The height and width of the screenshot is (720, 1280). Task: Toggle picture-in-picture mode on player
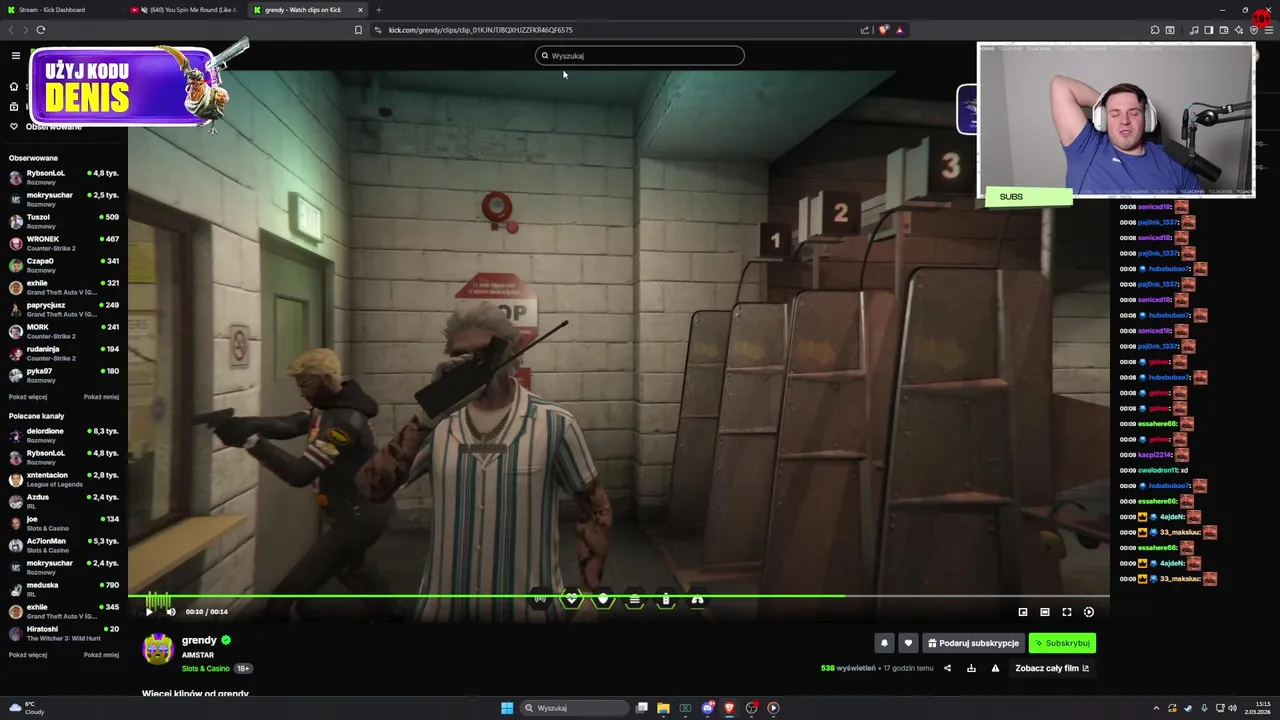[1023, 612]
